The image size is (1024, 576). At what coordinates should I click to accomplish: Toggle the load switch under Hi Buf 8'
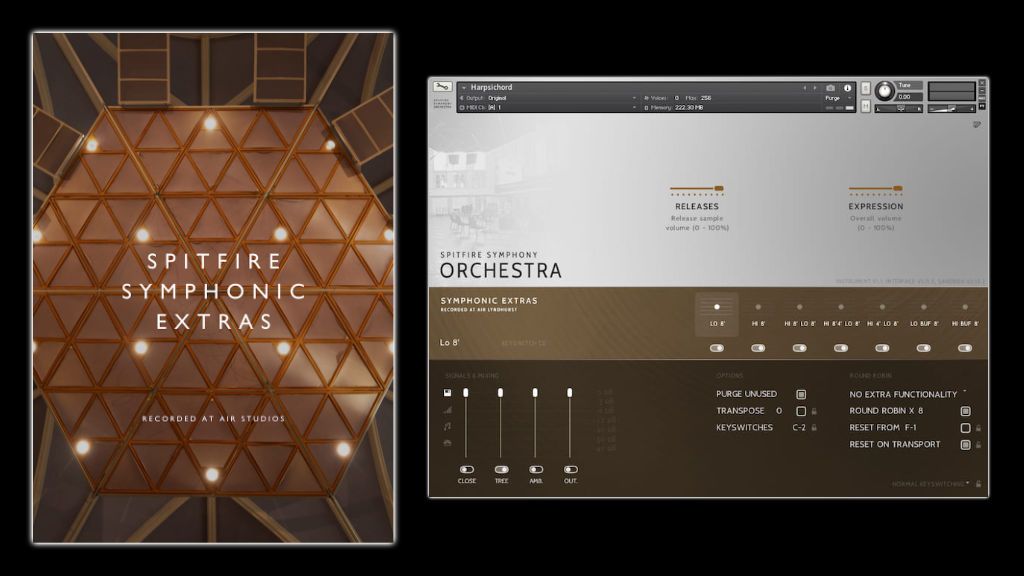(x=965, y=348)
